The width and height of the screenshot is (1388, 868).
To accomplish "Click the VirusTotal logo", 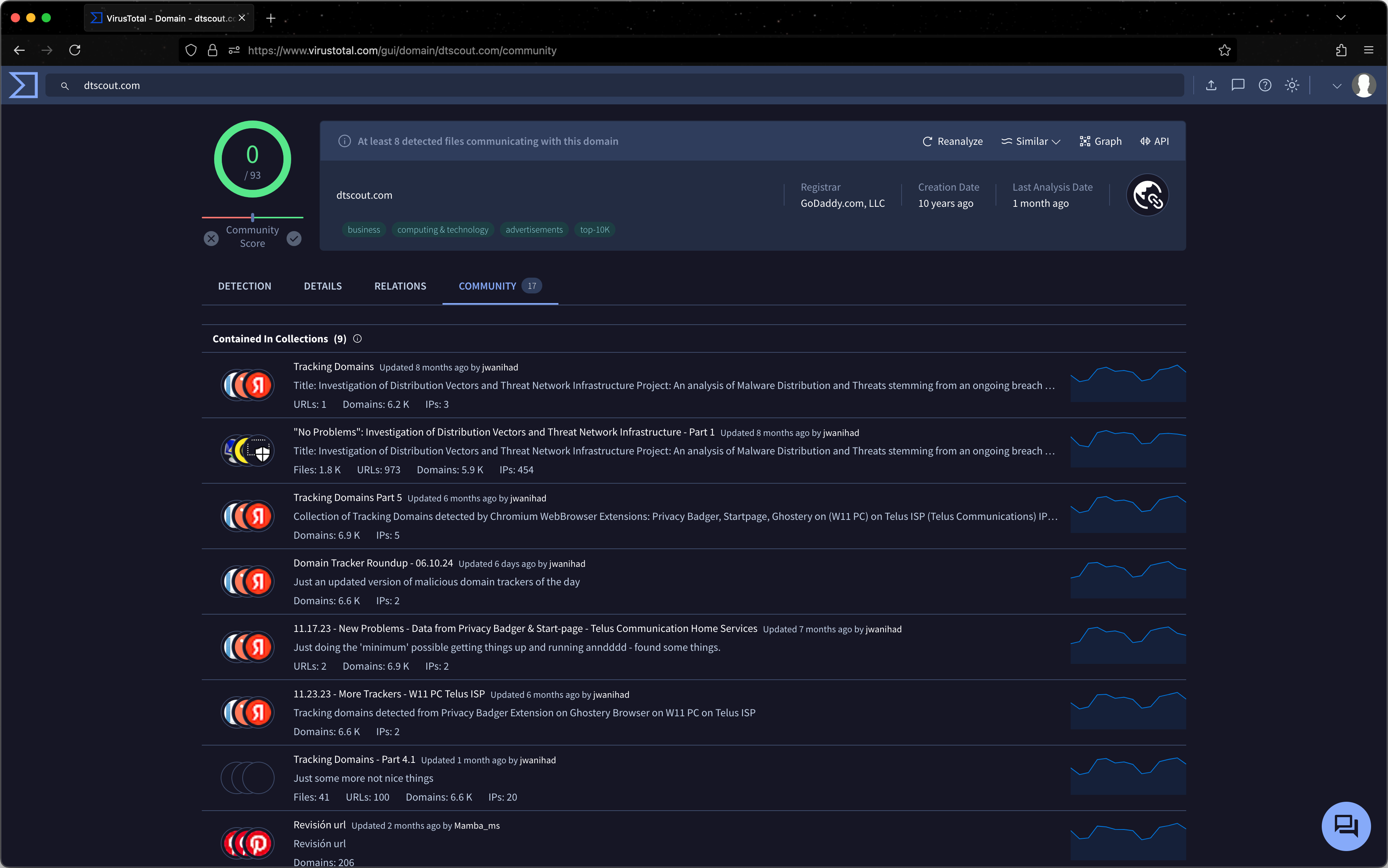I will coord(23,85).
